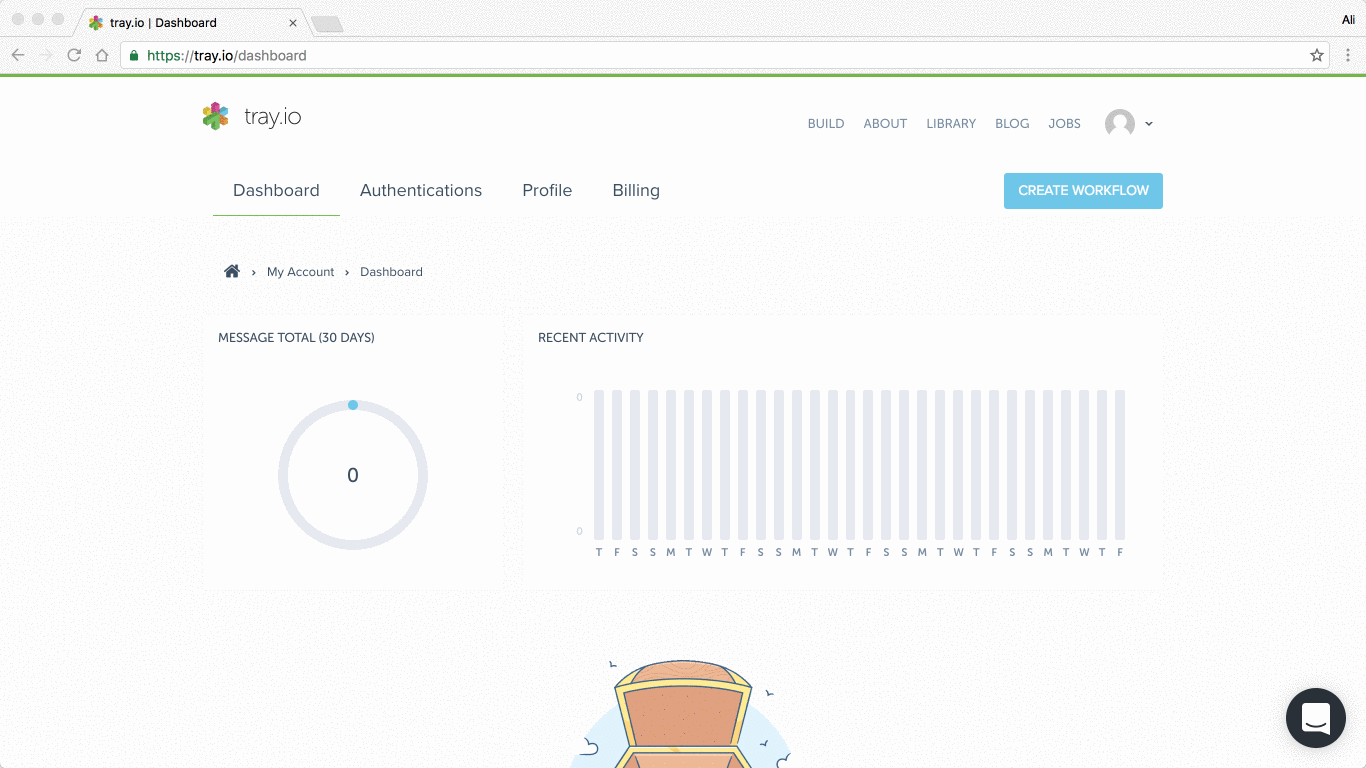Open the Profile tab
This screenshot has width=1366, height=768.
click(x=547, y=190)
